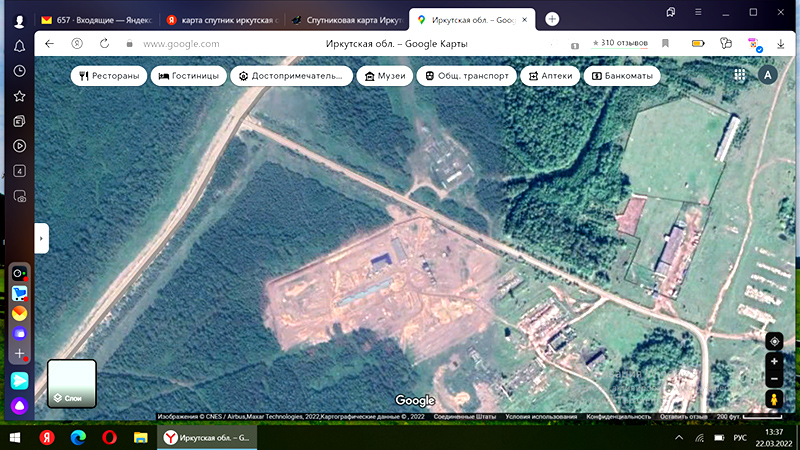Zoom out on the map
Screen dimensions: 800x450
pyautogui.click(x=774, y=379)
